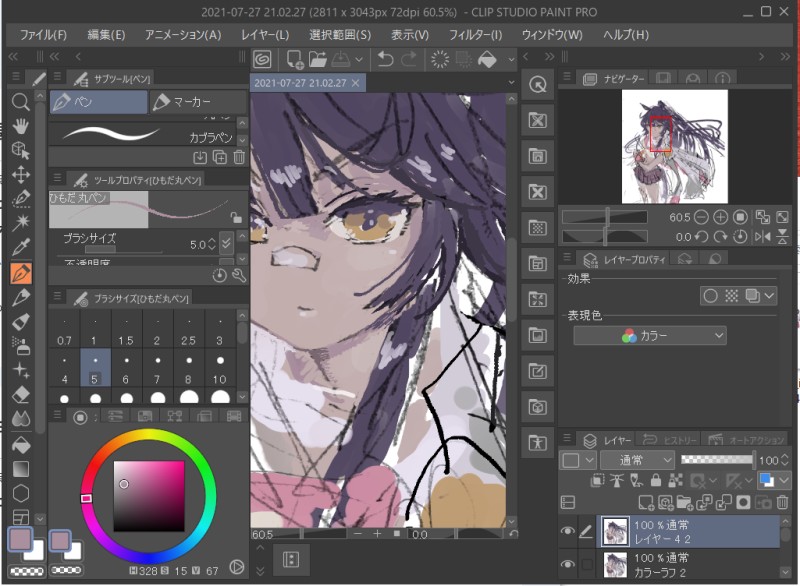Delete the selected layer with trash icon
The width and height of the screenshot is (800, 586).
pyautogui.click(x=783, y=502)
